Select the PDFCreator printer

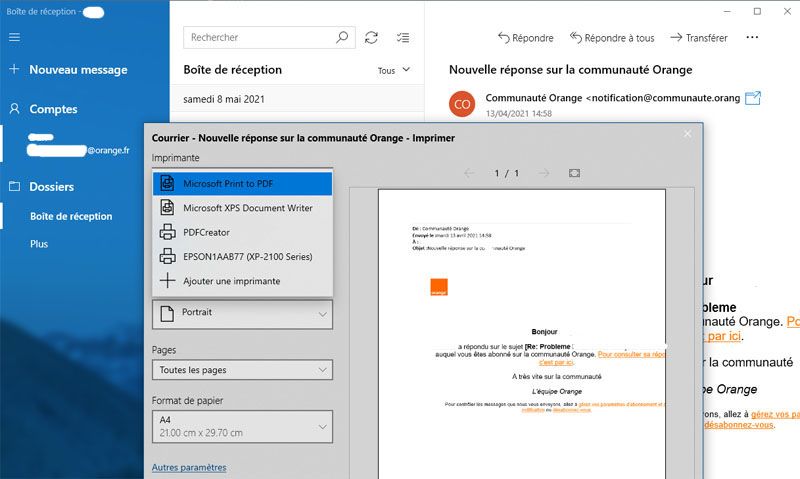coord(242,232)
